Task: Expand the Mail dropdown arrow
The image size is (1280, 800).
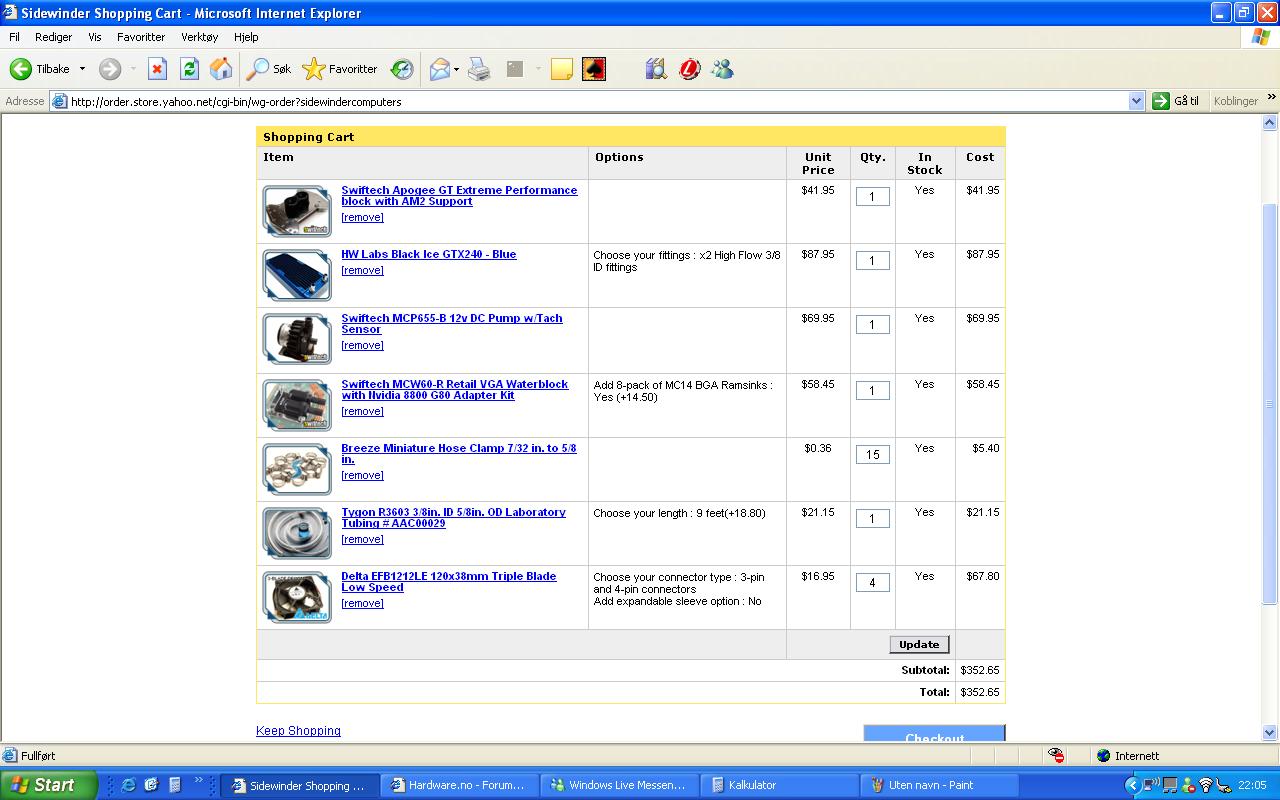Action: [x=456, y=69]
